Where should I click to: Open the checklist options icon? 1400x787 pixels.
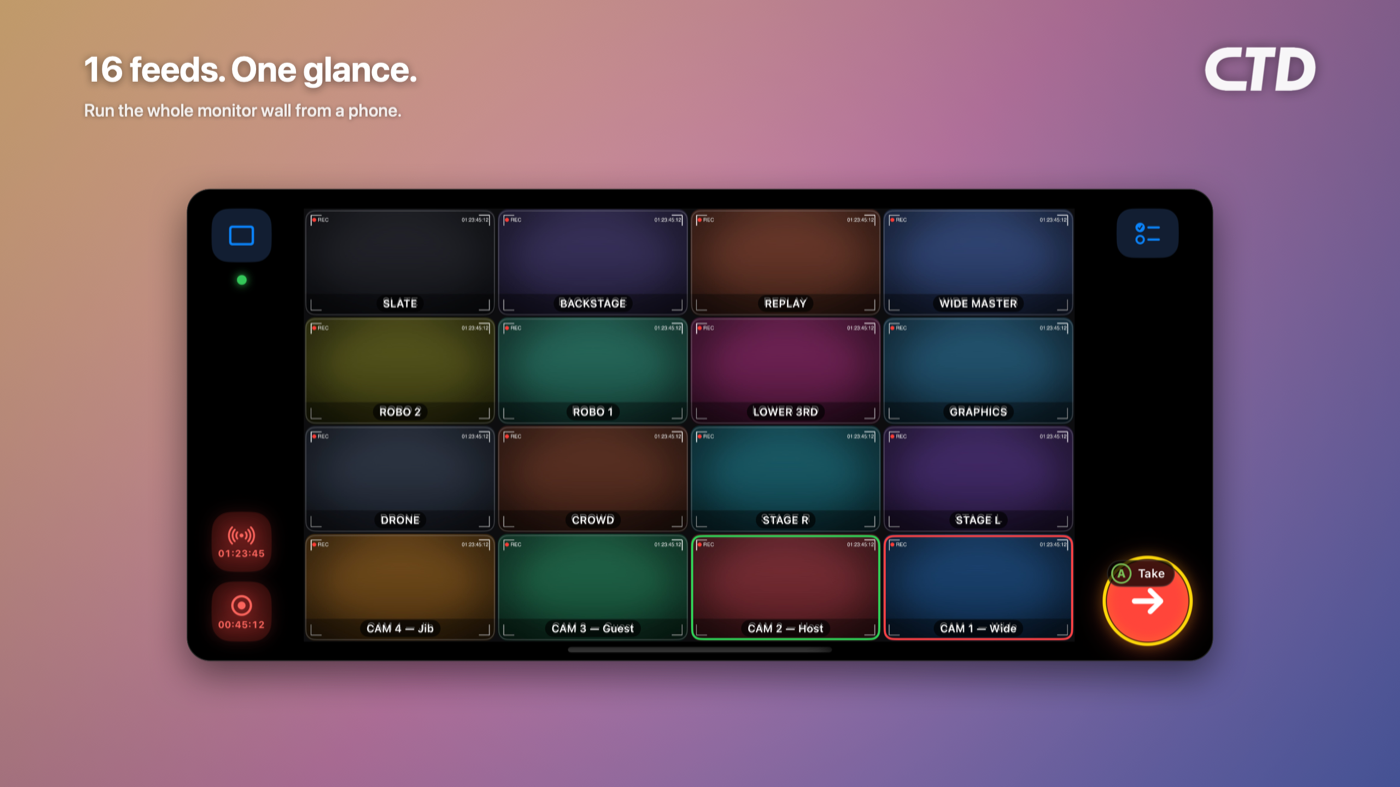(x=1147, y=234)
